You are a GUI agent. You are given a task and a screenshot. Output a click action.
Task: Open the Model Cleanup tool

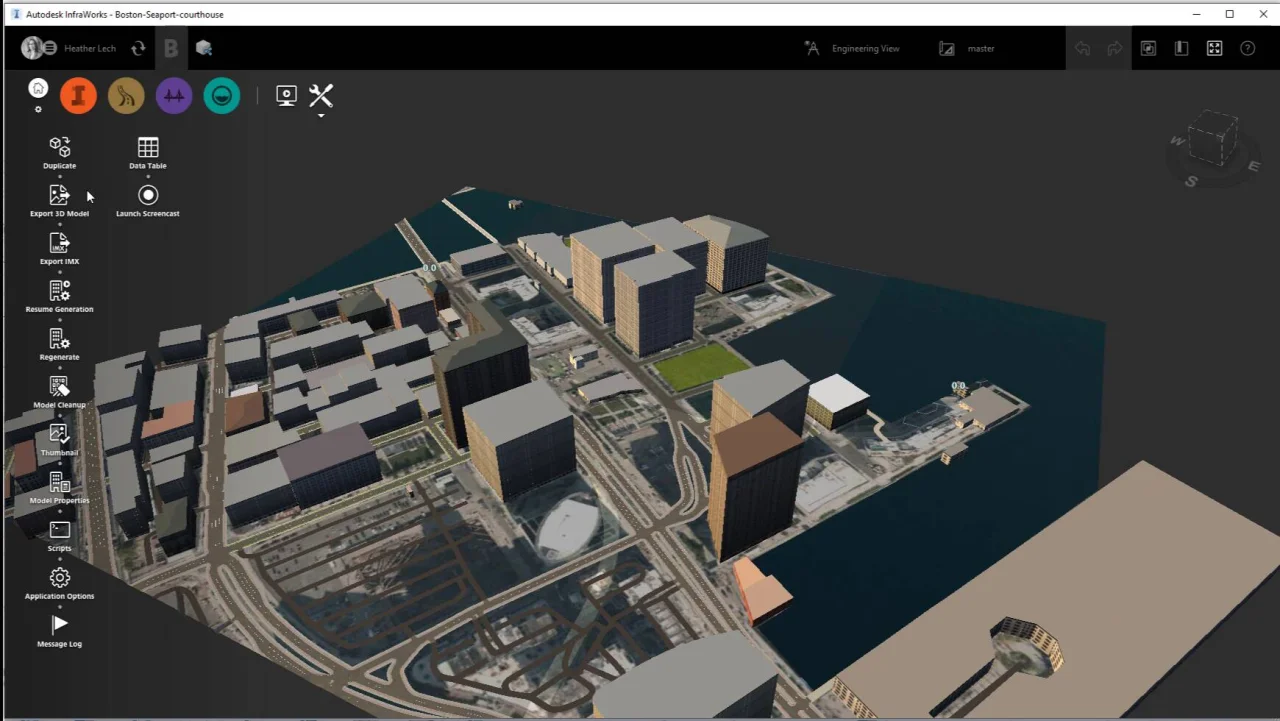59,388
